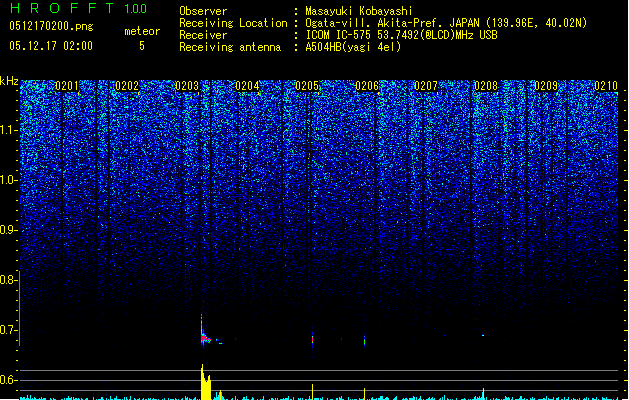The width and height of the screenshot is (629, 400).
Task: Click the 1.0 kHz axis label
Action: [x=9, y=180]
